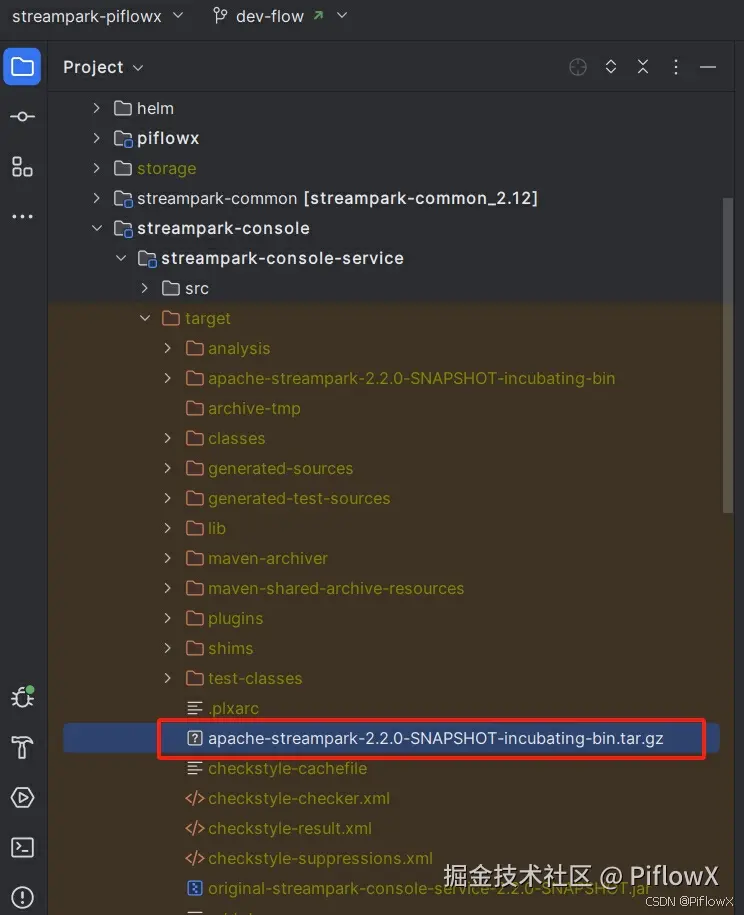Image resolution: width=744 pixels, height=915 pixels.
Task: Select the target folder row
Action: [391, 318]
